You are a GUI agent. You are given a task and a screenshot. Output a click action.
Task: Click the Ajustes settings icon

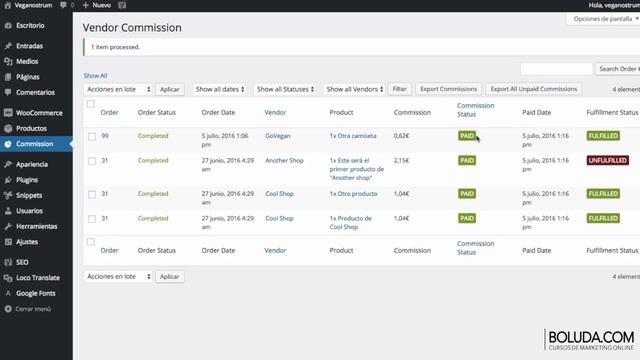[8, 242]
